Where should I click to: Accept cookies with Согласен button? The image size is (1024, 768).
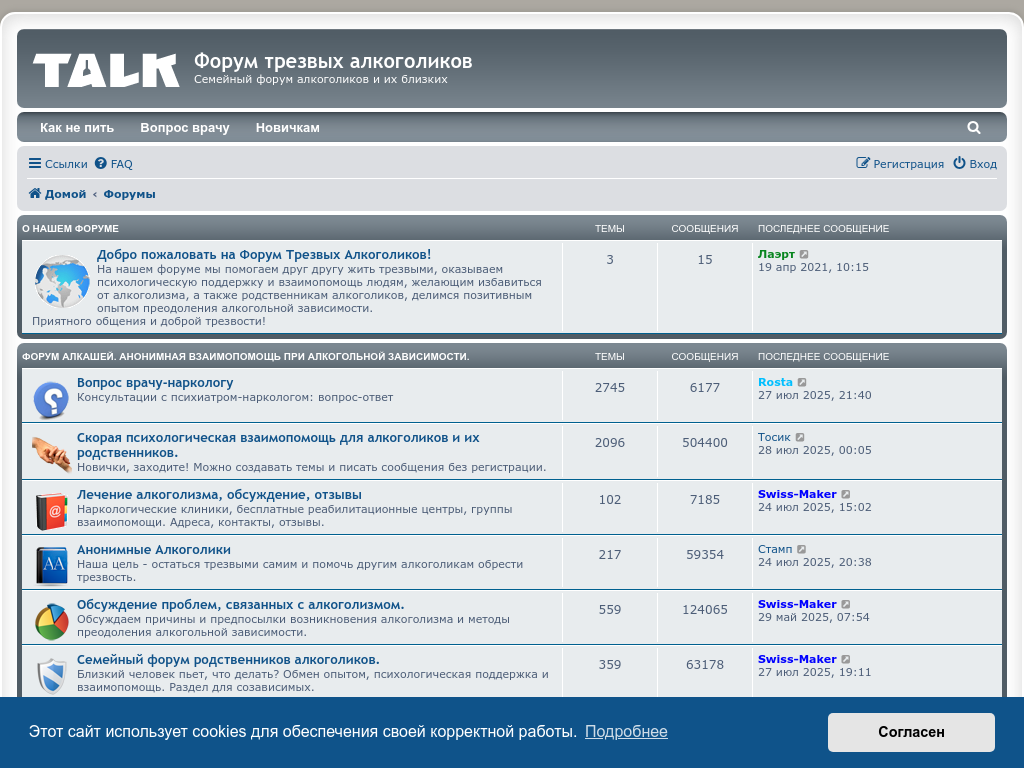[x=911, y=732]
